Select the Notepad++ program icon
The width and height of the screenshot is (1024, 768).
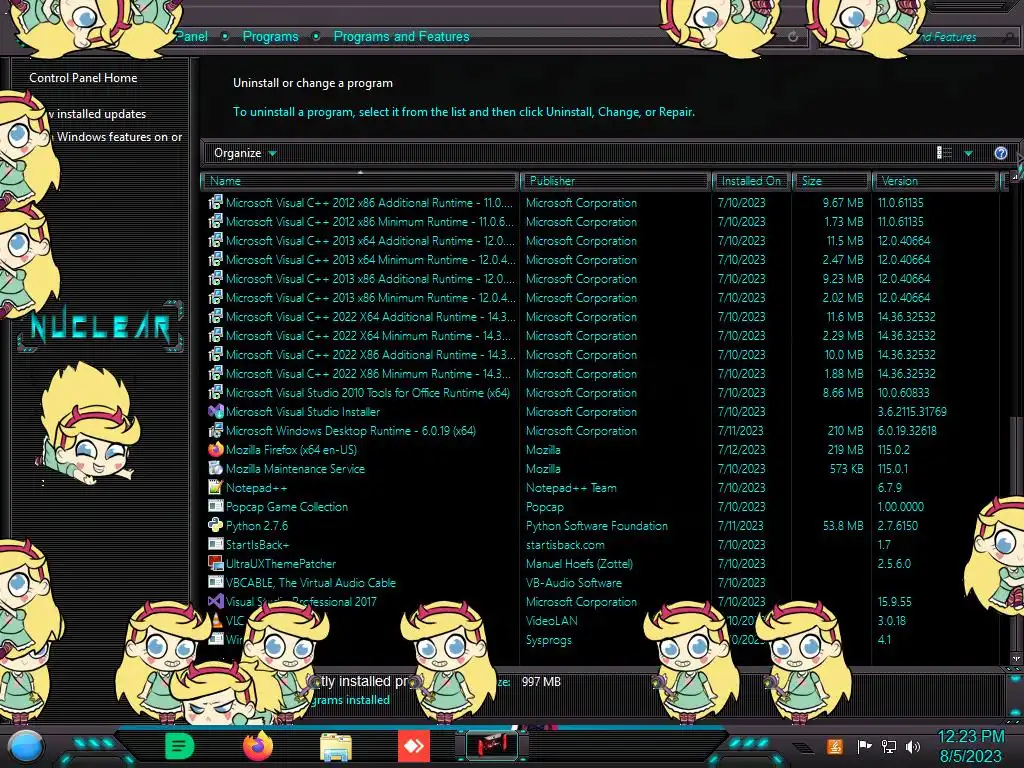216,487
